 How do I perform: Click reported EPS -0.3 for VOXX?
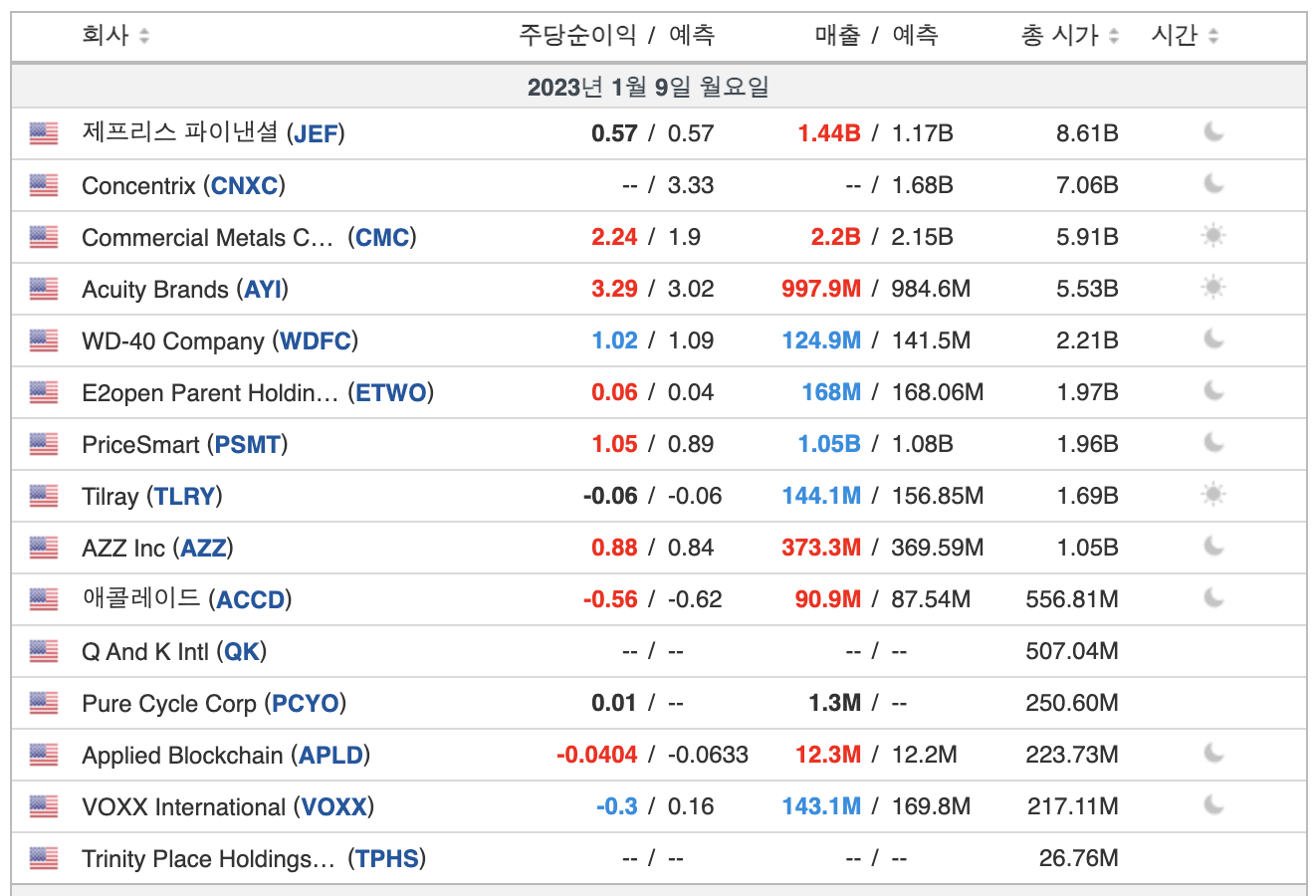coord(617,806)
